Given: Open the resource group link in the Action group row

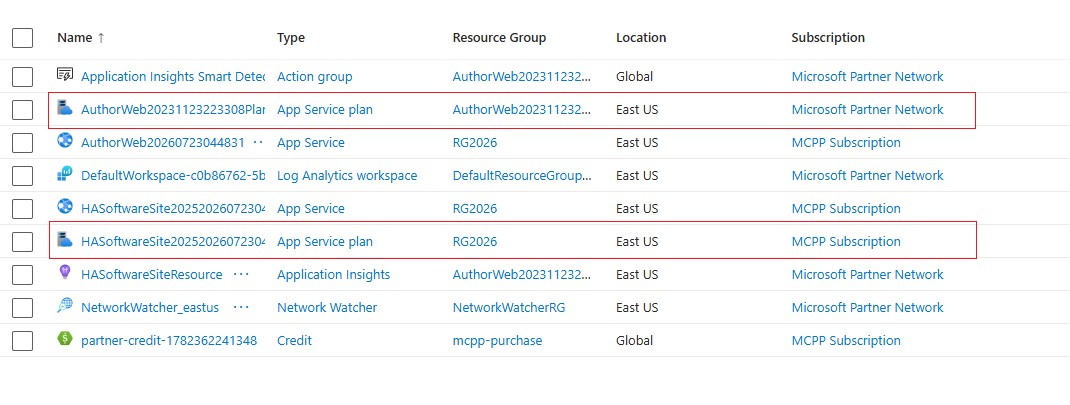Looking at the screenshot, I should [x=522, y=76].
